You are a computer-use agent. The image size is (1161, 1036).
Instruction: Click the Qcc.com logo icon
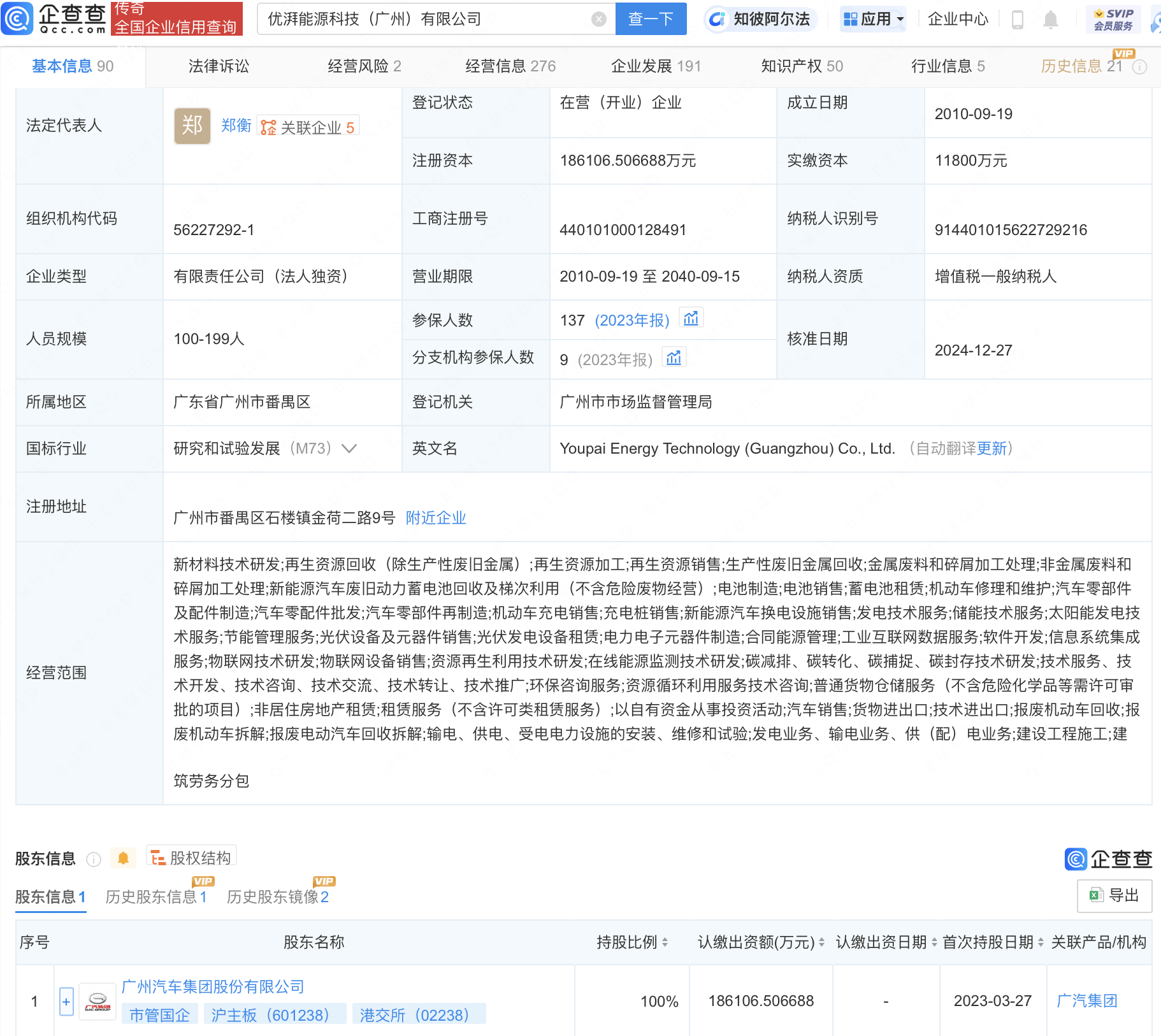pyautogui.click(x=17, y=18)
